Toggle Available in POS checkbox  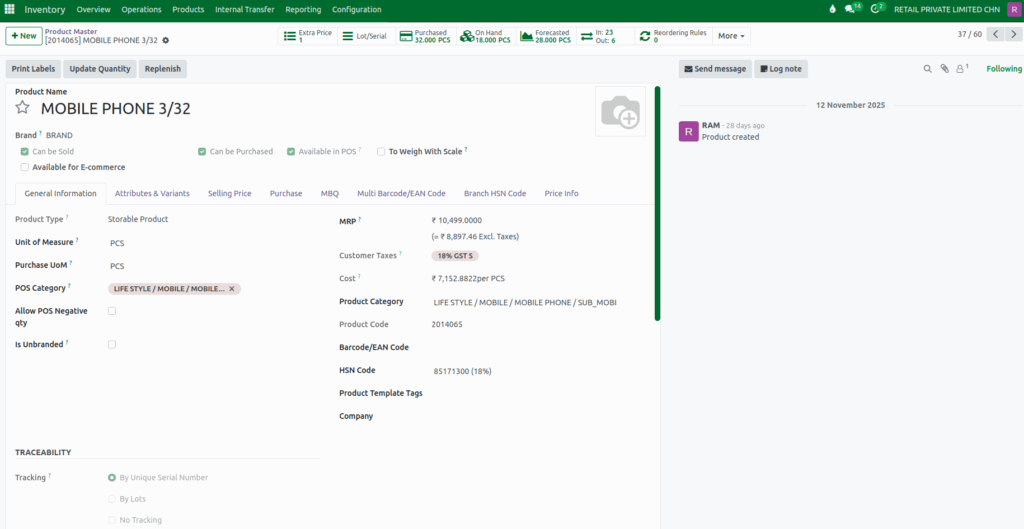click(x=291, y=152)
